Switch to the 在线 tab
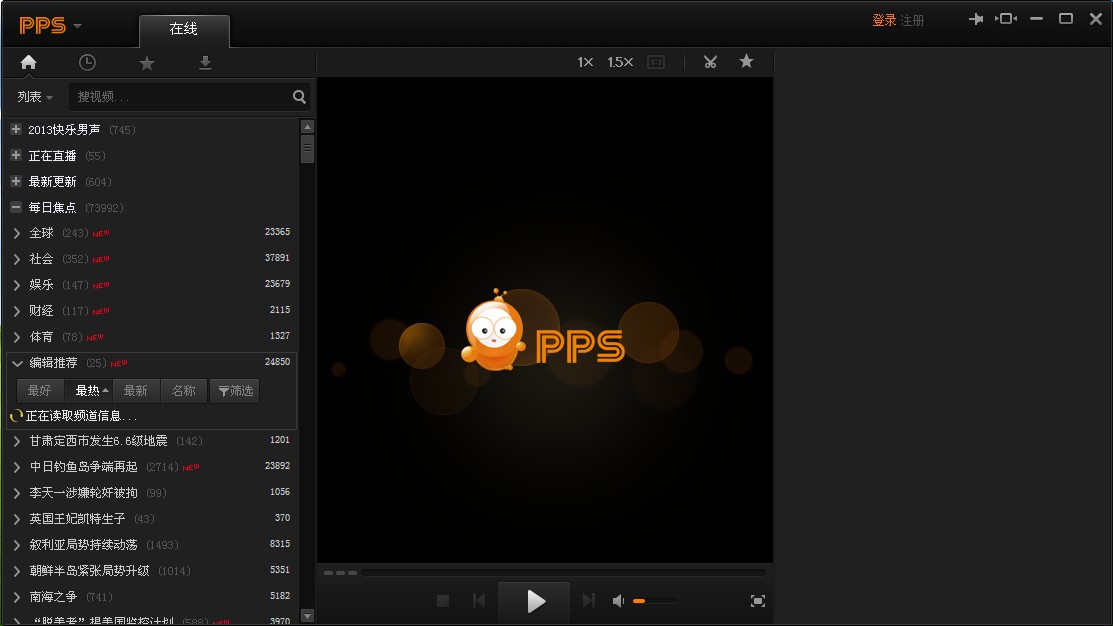Viewport: 1113px width, 626px height. pyautogui.click(x=184, y=29)
